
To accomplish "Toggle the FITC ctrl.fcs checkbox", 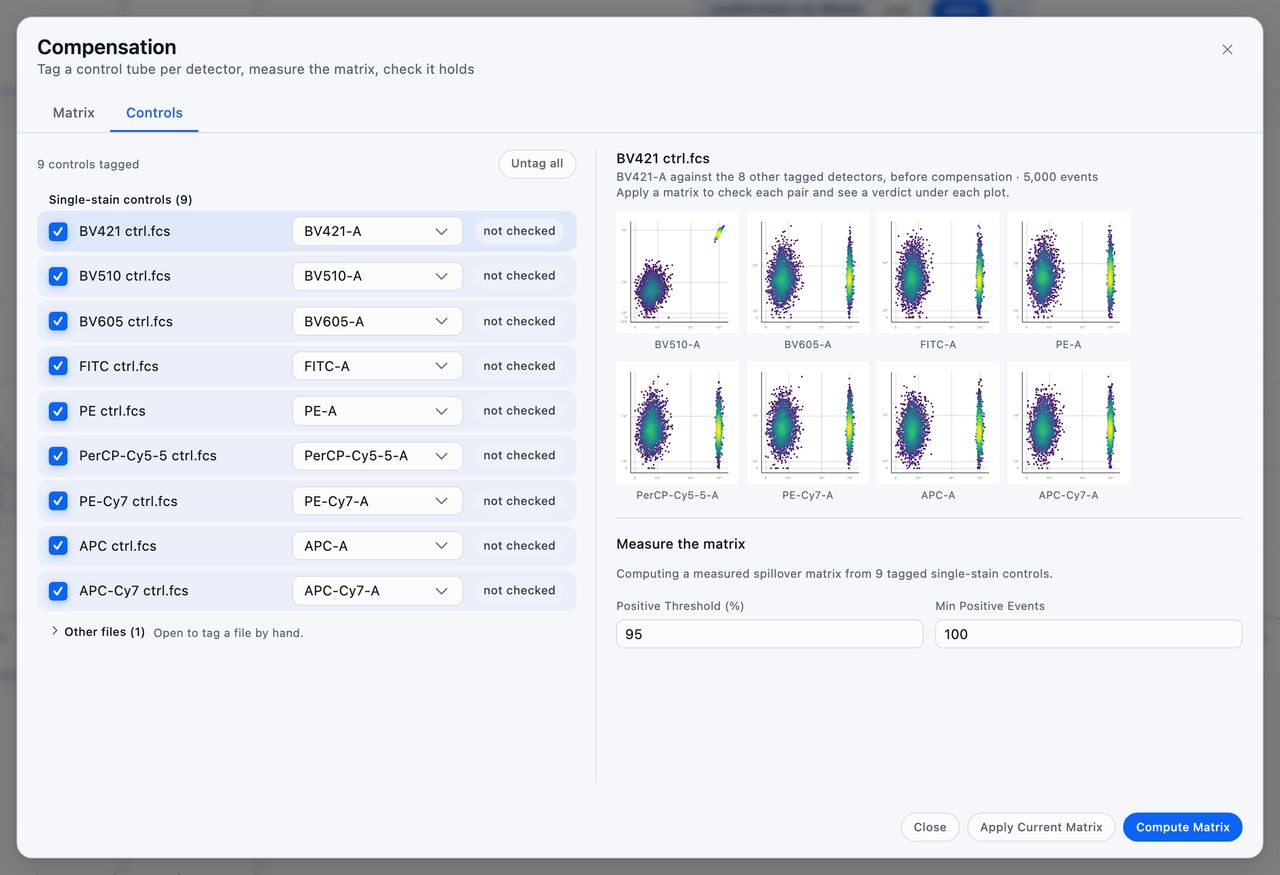I will 58,366.
